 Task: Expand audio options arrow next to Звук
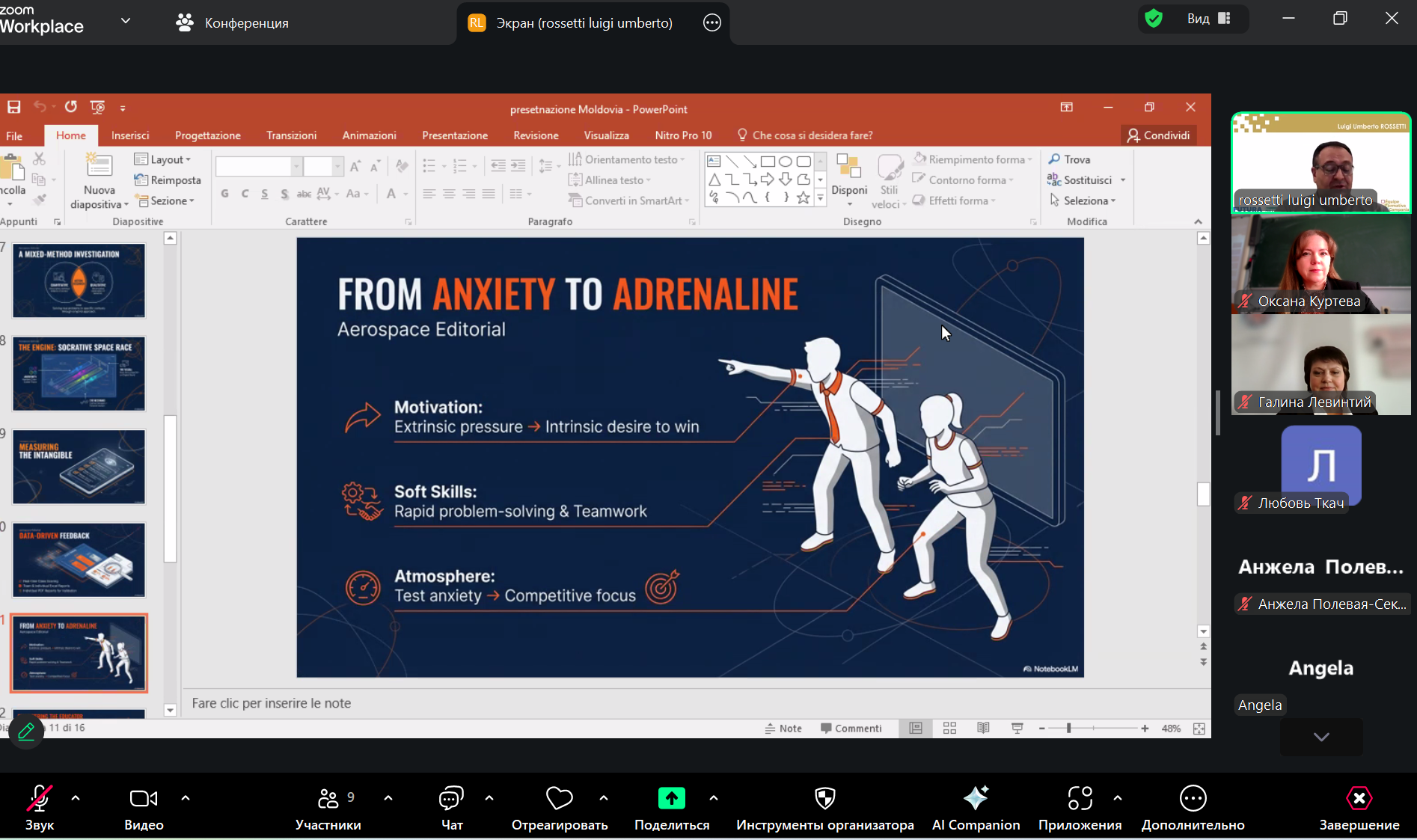click(76, 798)
